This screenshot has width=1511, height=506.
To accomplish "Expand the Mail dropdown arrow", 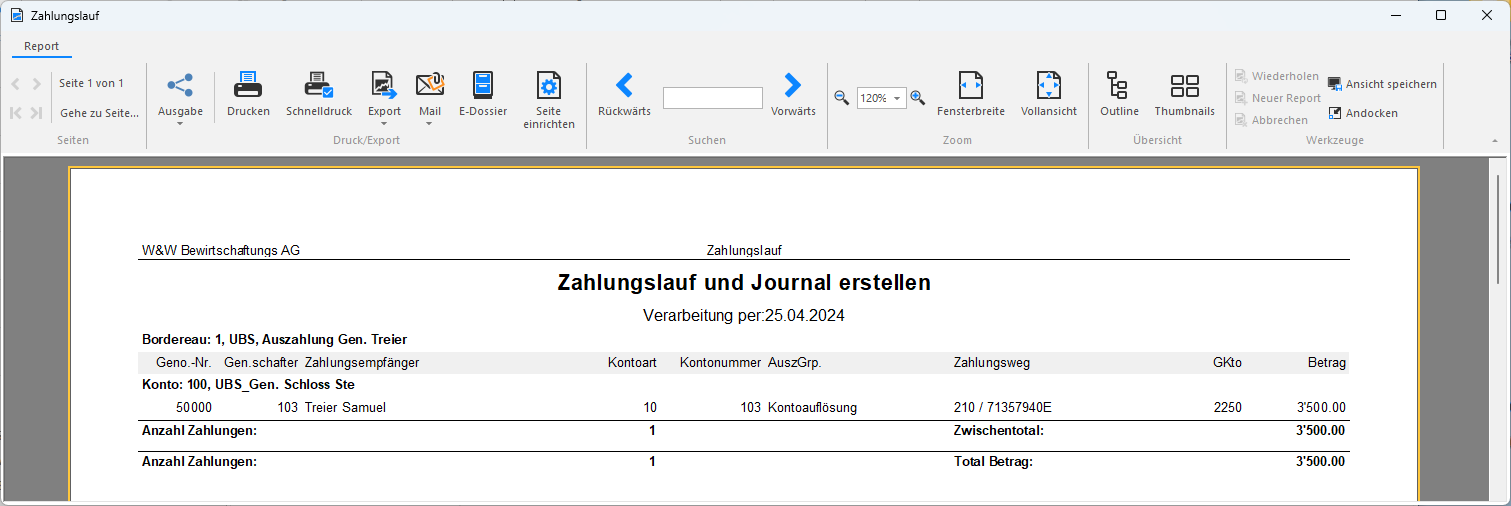I will point(430,124).
